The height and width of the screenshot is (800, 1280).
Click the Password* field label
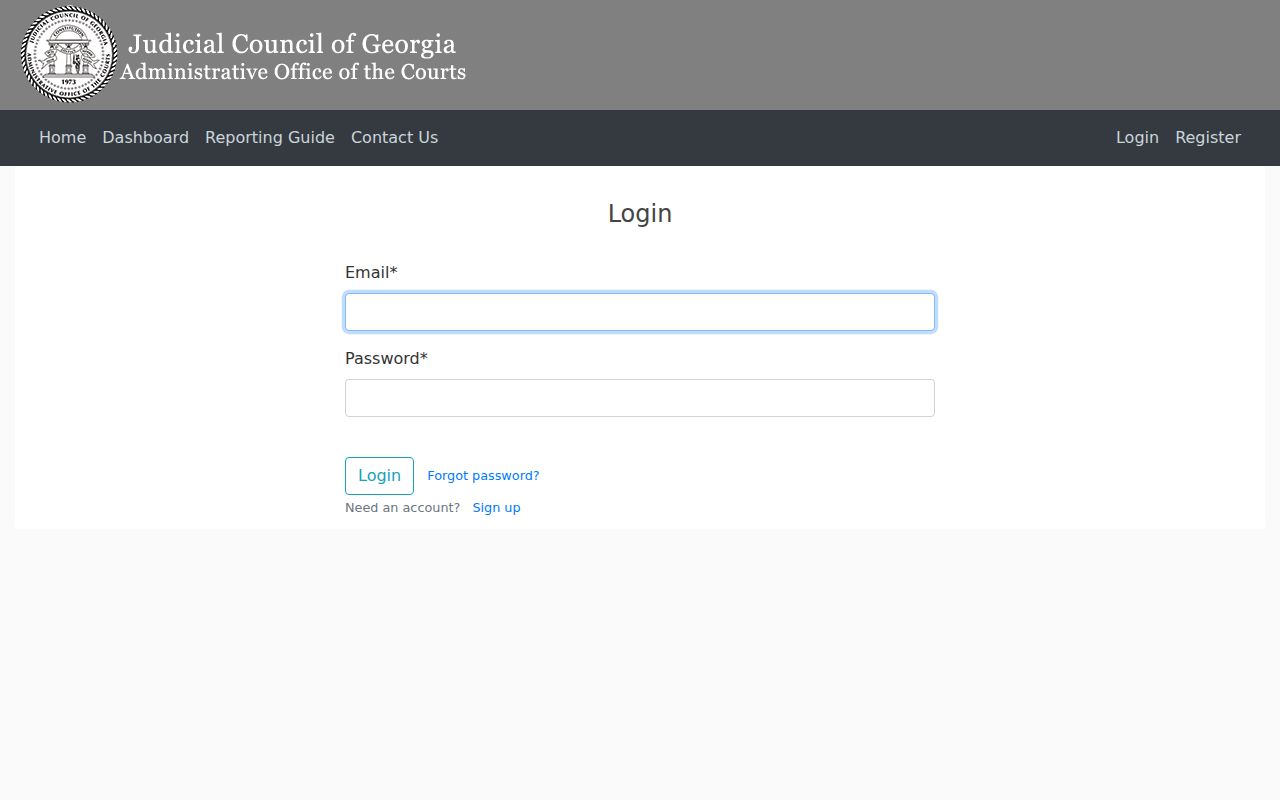point(386,359)
